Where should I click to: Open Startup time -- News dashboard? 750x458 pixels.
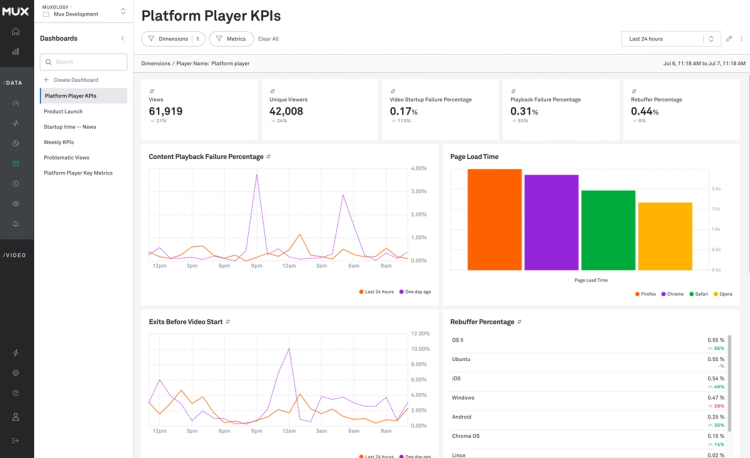[70, 127]
